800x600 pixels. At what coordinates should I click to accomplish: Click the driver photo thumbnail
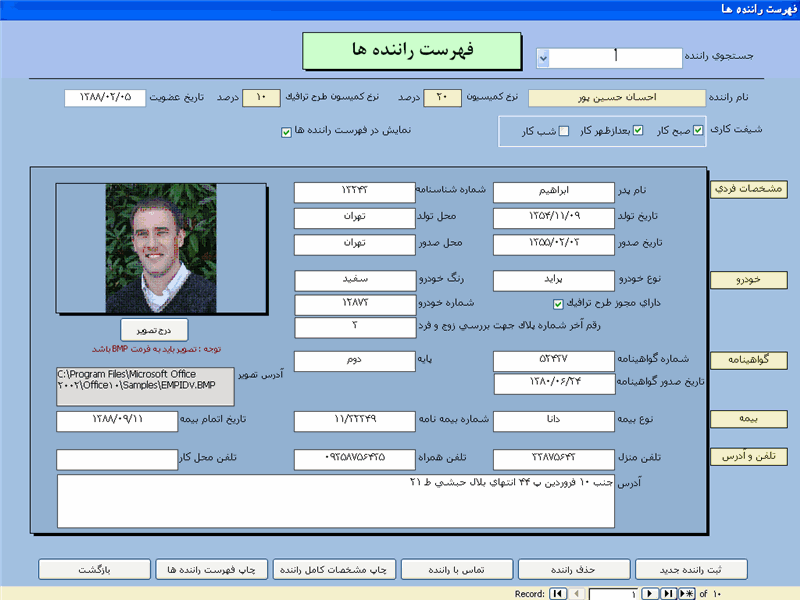tap(161, 248)
